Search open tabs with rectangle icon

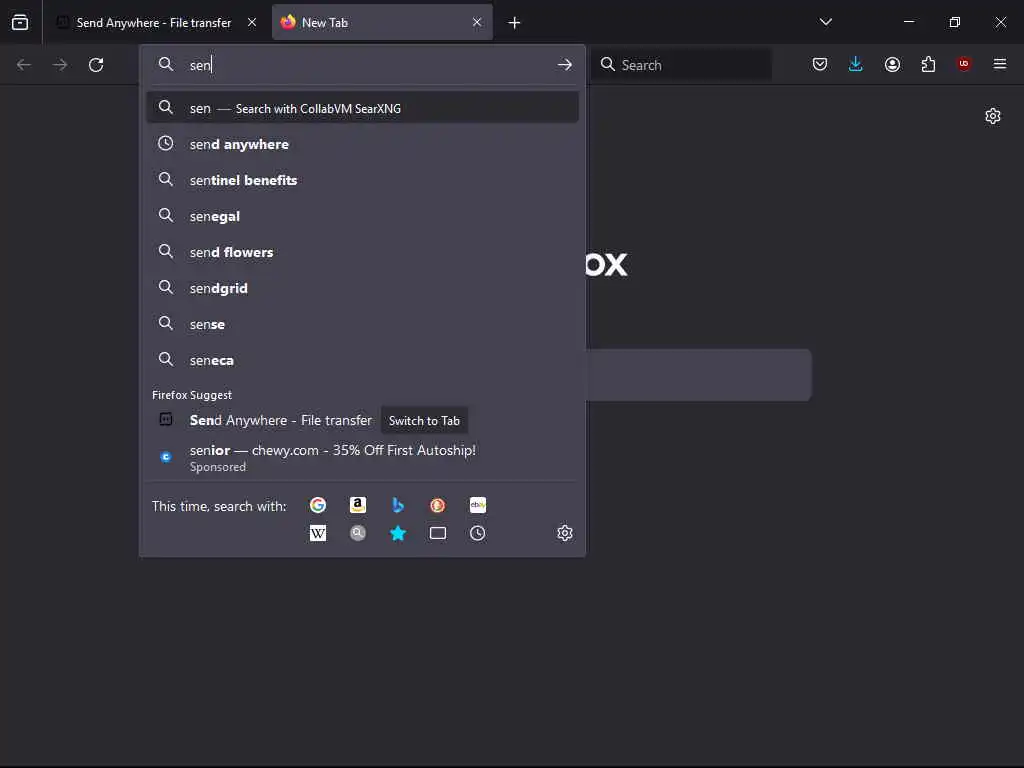coord(438,533)
